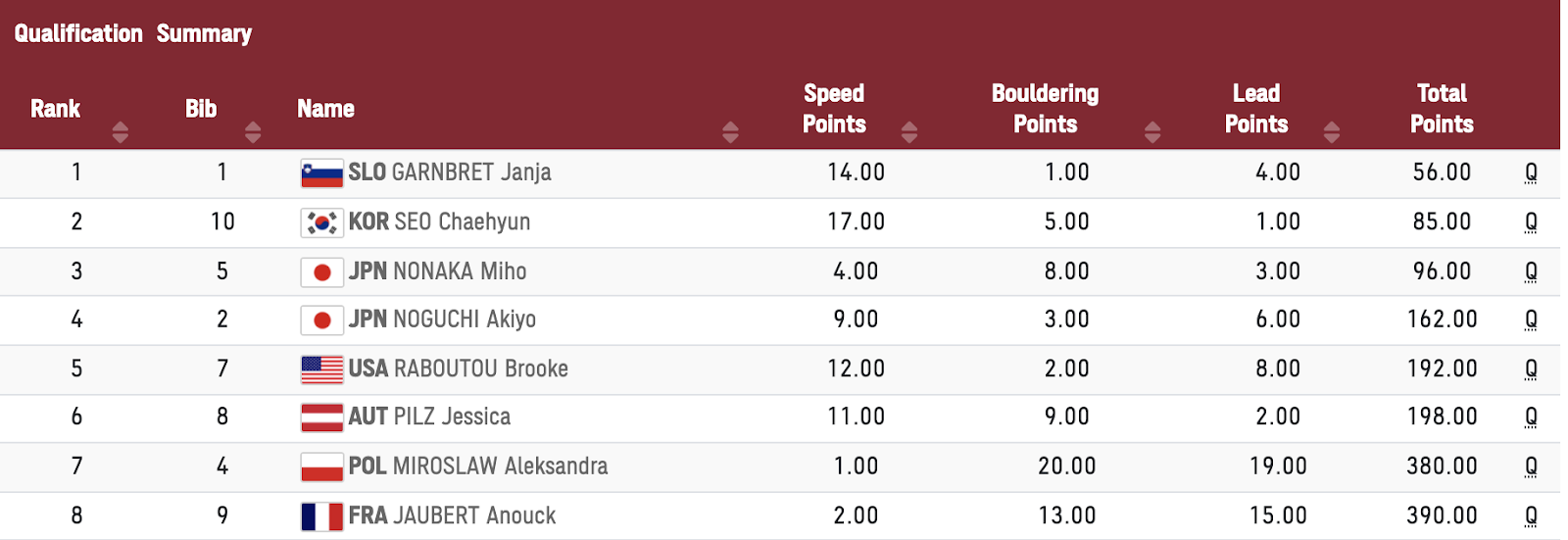Sort table by Bib column arrows
The height and width of the screenshot is (540, 1568).
253,132
